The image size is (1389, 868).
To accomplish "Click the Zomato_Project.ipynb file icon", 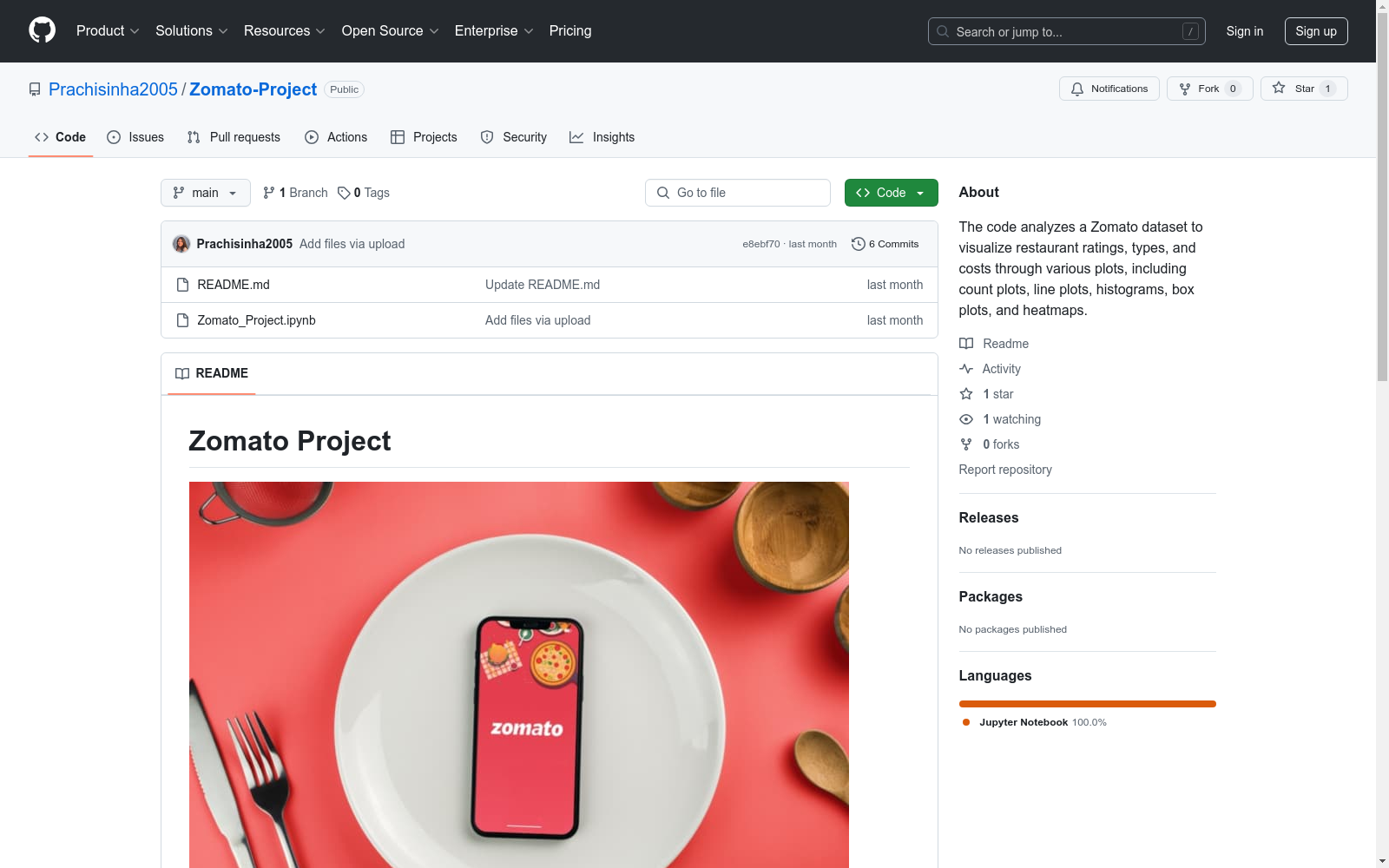I will click(182, 320).
